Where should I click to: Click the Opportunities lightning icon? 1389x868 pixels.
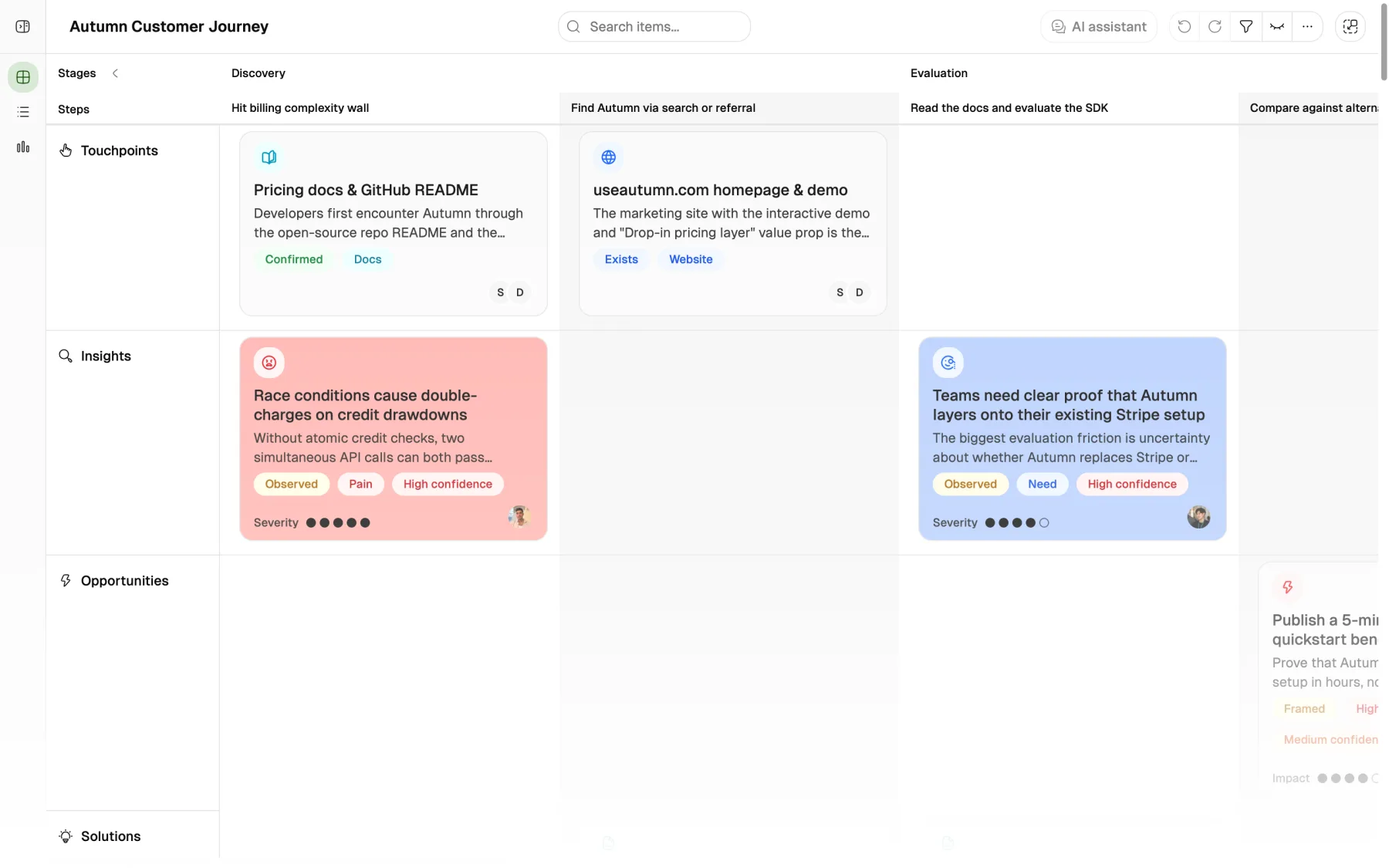[66, 580]
